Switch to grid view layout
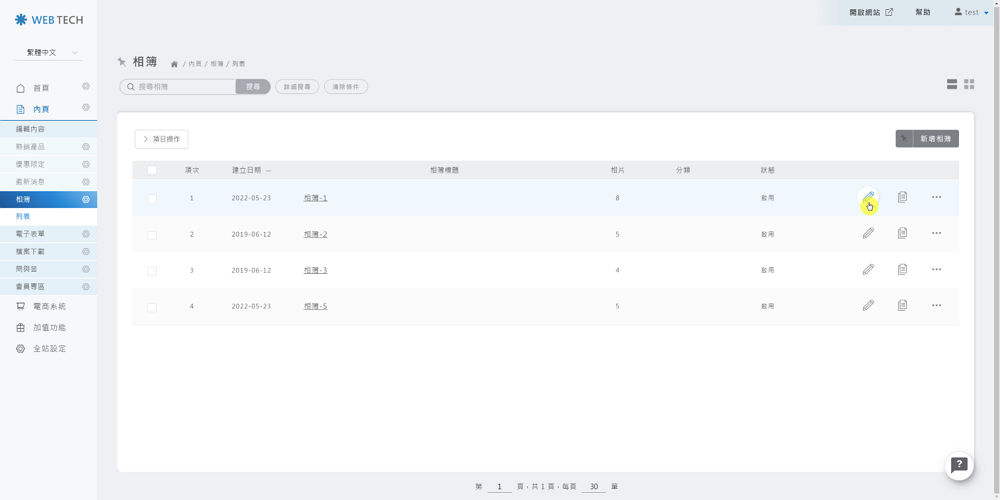This screenshot has height=500, width=1000. [969, 84]
